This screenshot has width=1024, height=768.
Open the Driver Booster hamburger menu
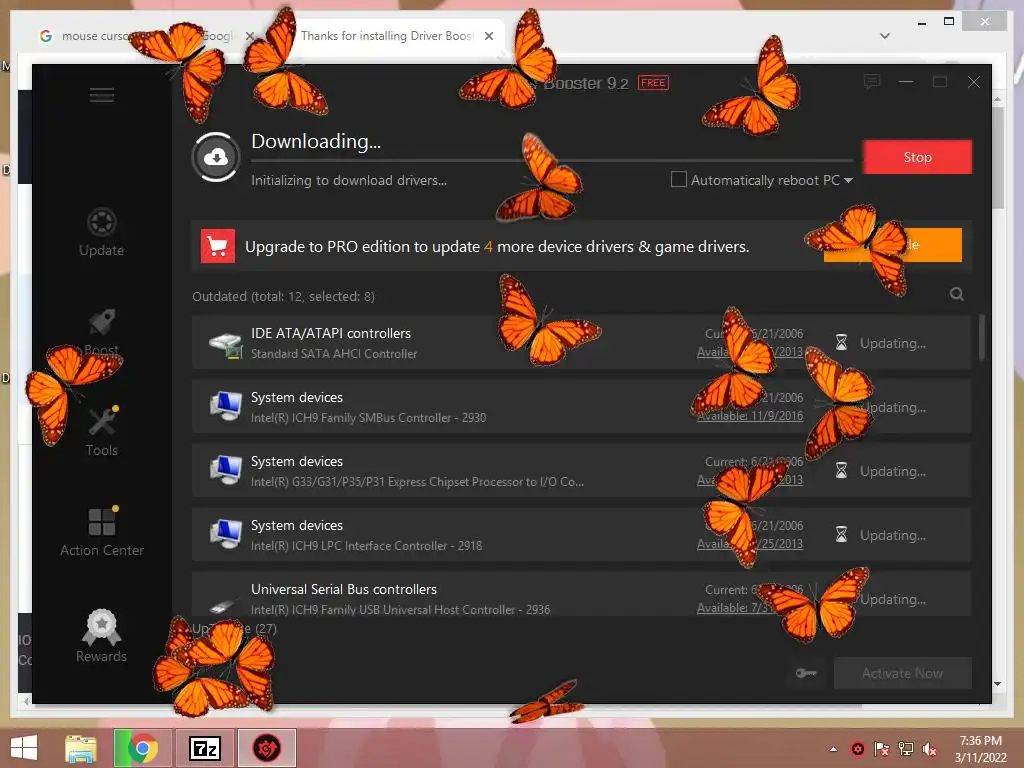click(102, 95)
